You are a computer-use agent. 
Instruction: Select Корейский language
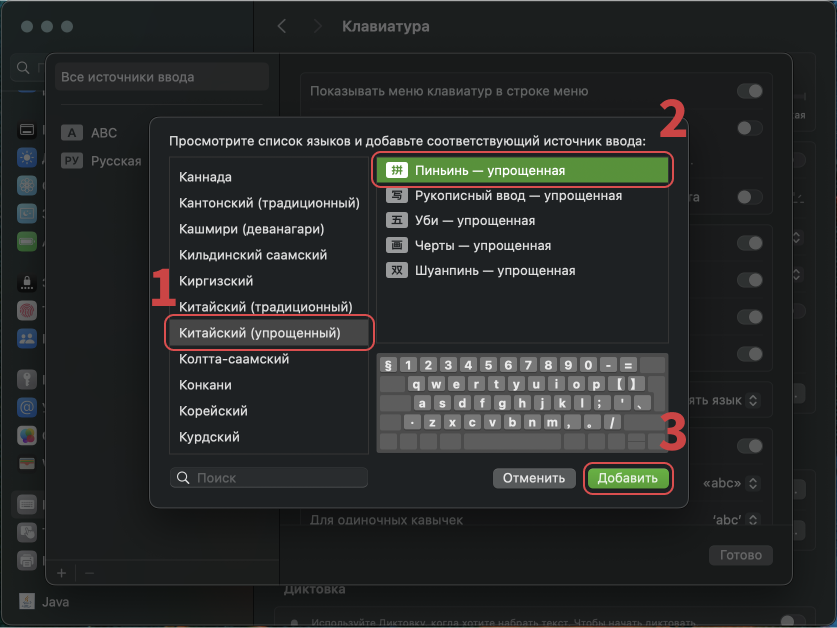pos(213,411)
